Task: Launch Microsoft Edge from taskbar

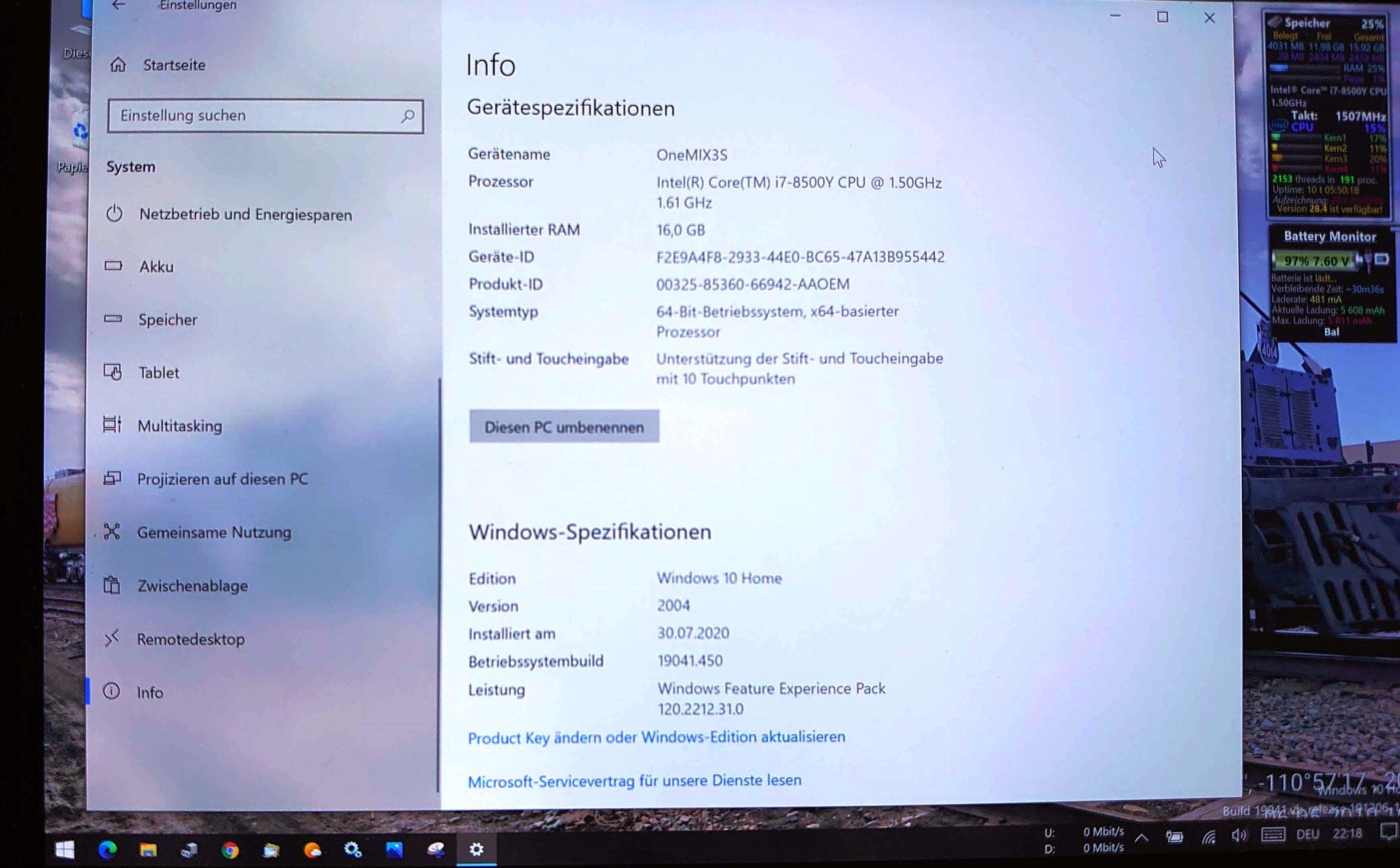Action: (x=107, y=849)
